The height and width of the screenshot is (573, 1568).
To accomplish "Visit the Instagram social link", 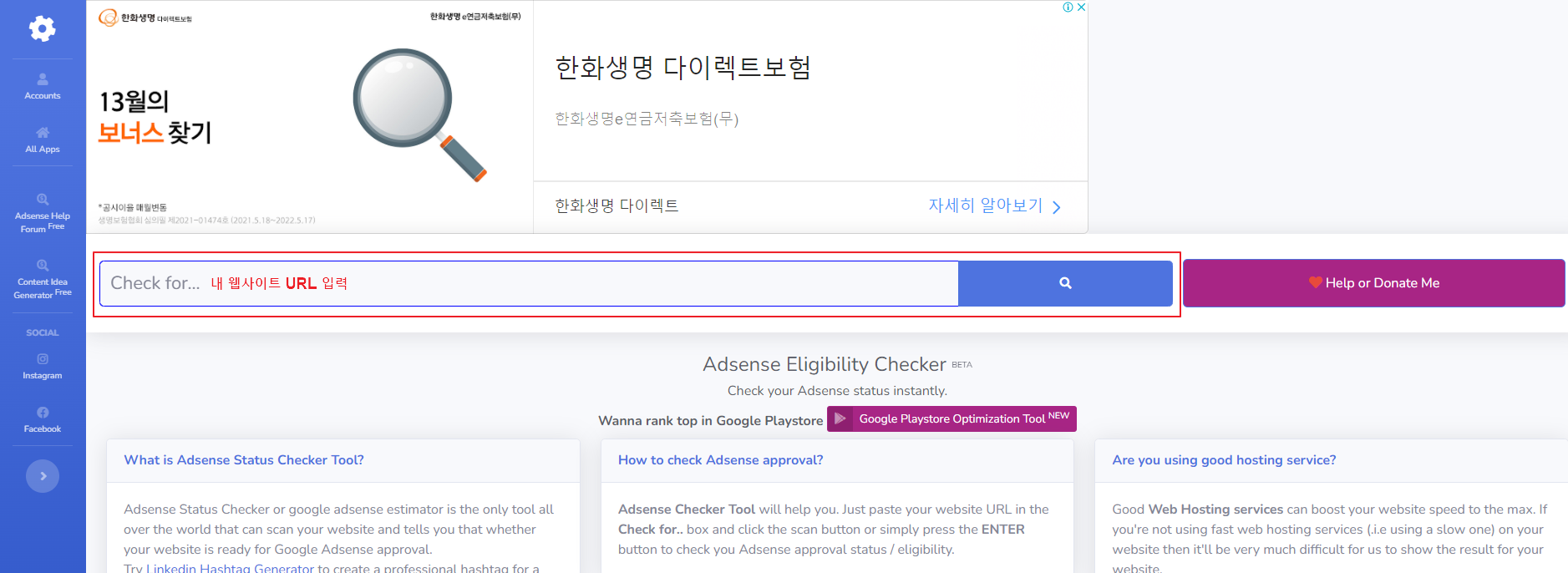I will pos(43,366).
